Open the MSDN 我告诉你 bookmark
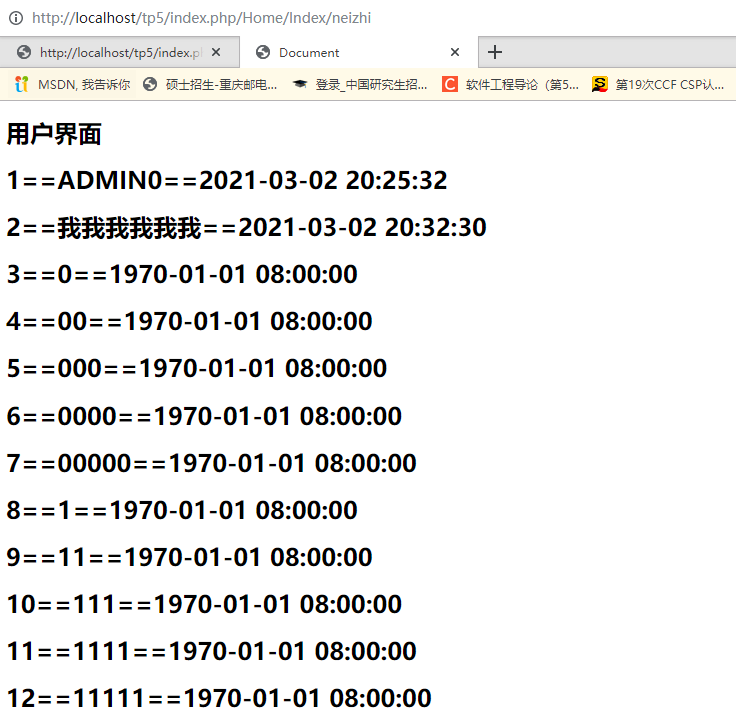This screenshot has width=736, height=709. point(73,85)
